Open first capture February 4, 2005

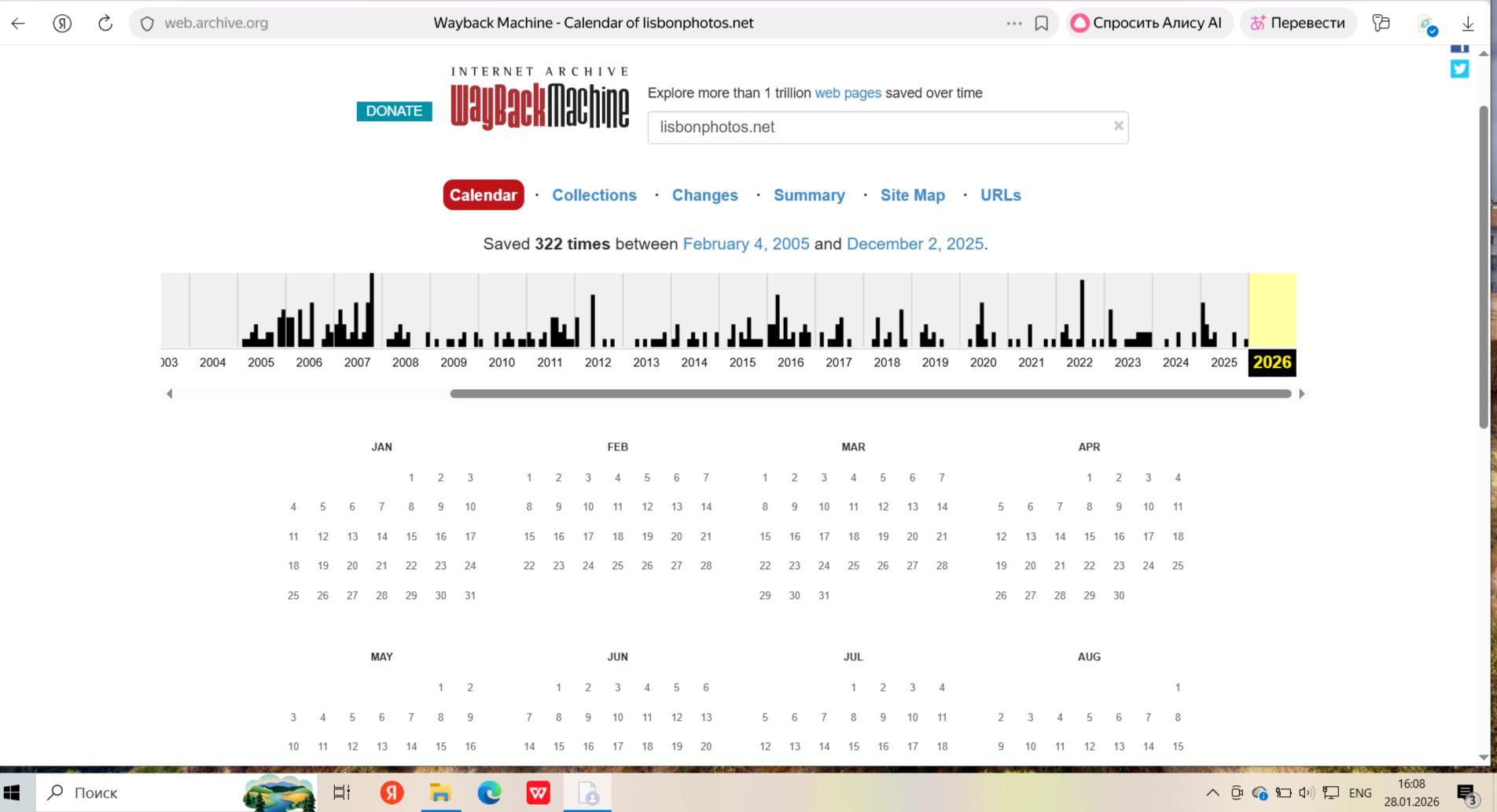(746, 244)
